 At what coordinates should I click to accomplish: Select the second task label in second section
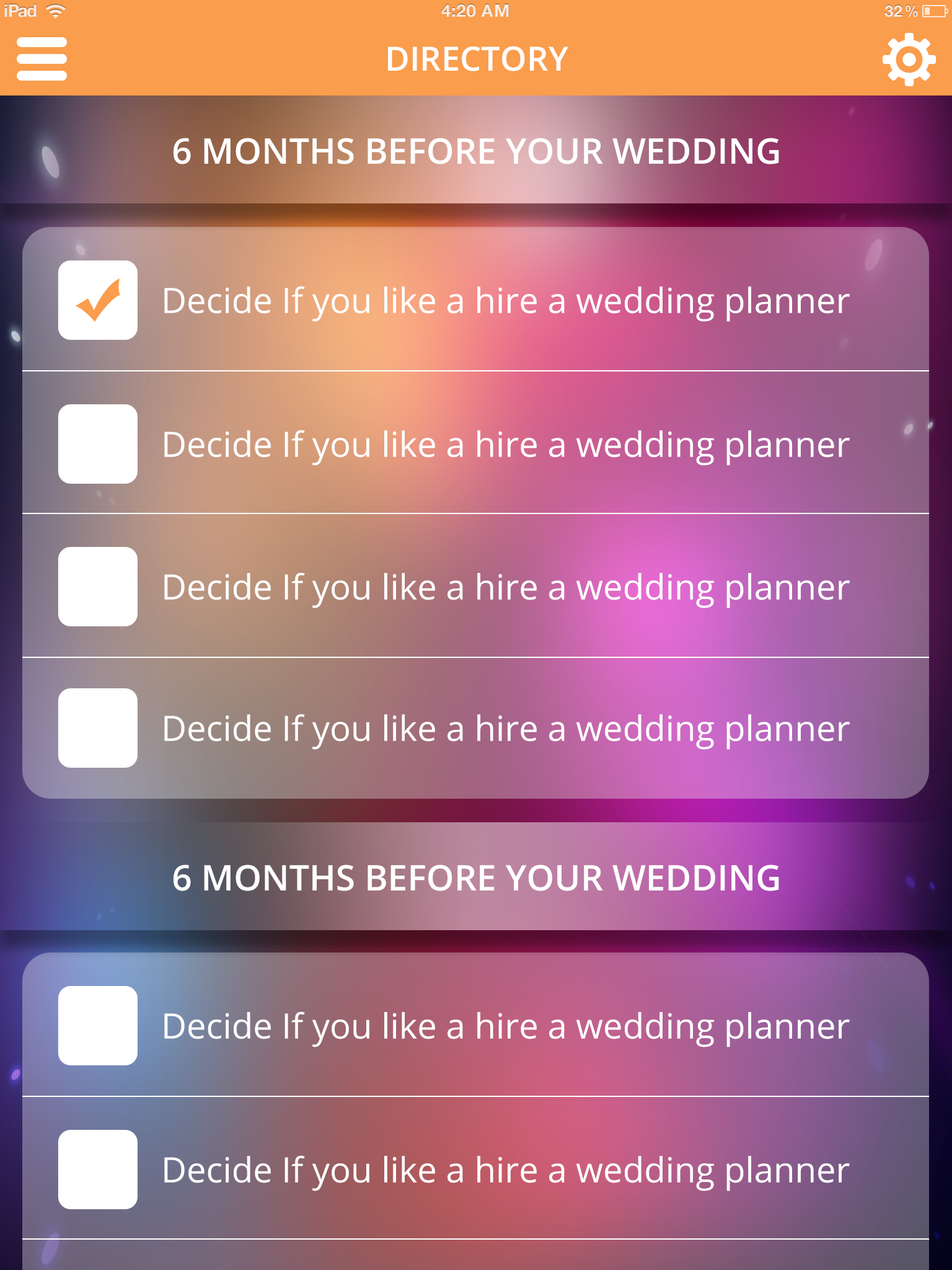click(x=505, y=1171)
